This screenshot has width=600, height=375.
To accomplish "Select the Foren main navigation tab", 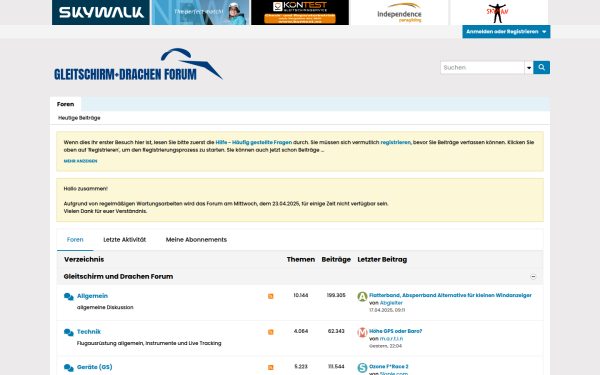I will [65, 104].
